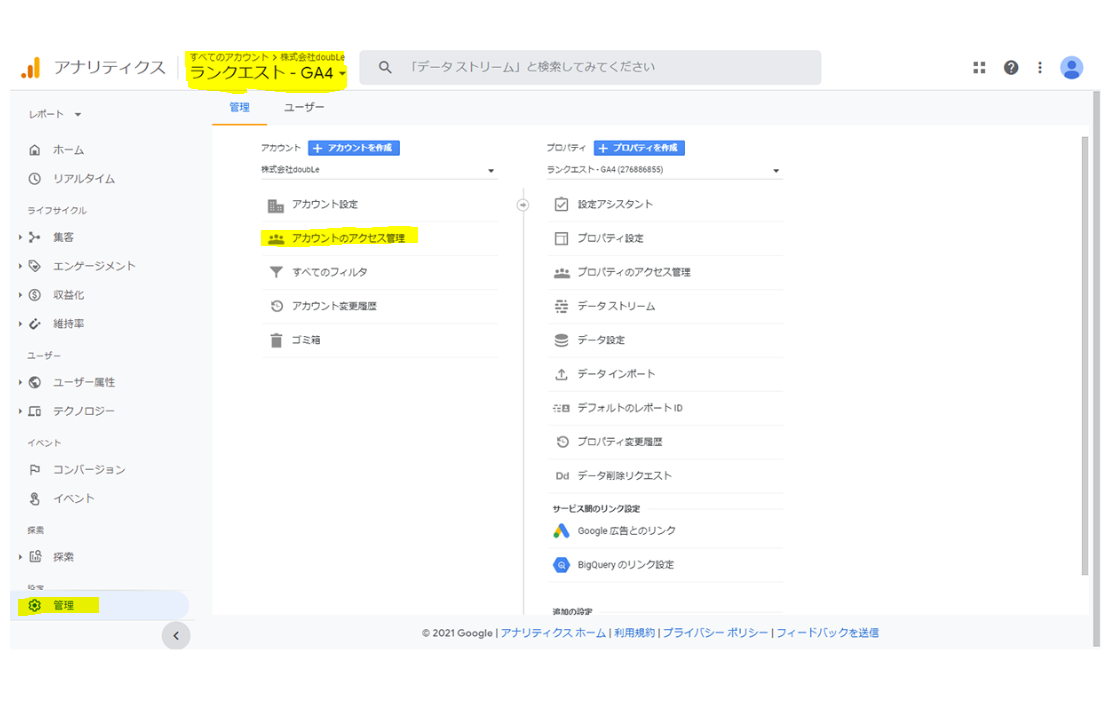
Task: Select the 管理 tab
Action: click(239, 107)
